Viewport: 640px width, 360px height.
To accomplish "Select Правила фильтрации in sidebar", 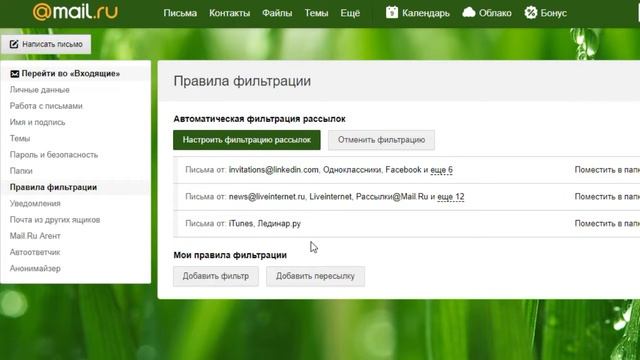I will tap(53, 187).
